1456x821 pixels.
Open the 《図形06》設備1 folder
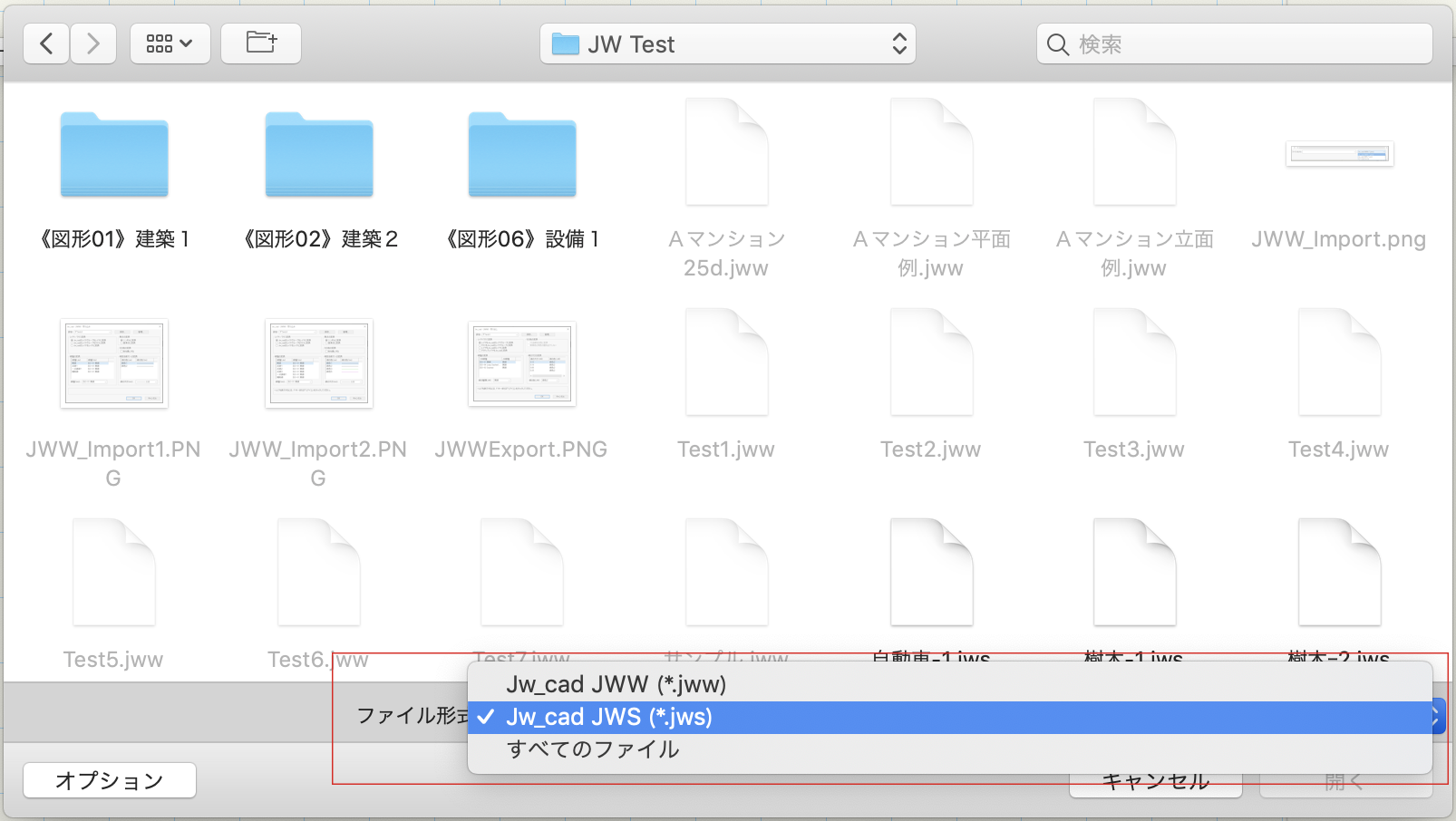coord(522,156)
